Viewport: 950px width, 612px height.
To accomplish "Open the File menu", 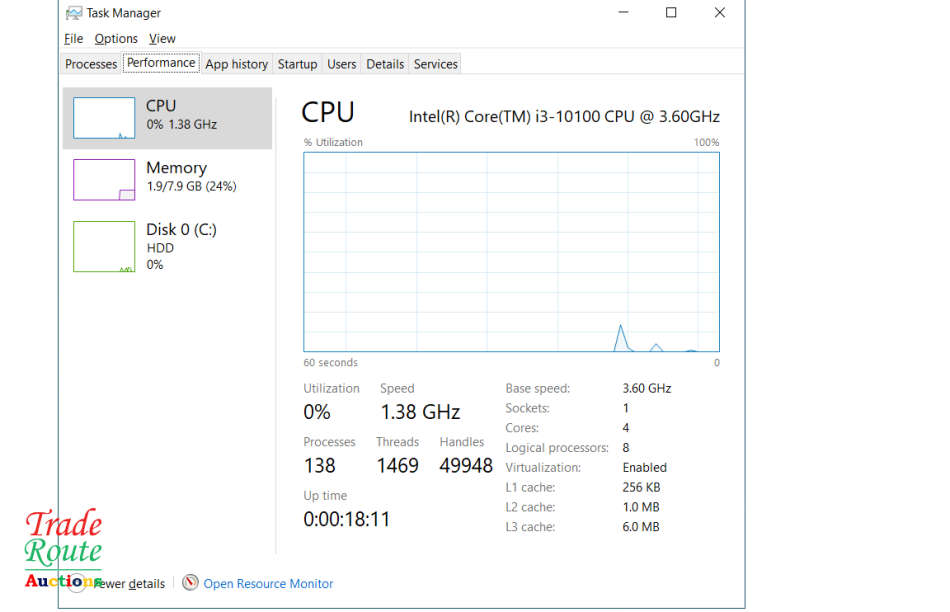I will [x=74, y=39].
